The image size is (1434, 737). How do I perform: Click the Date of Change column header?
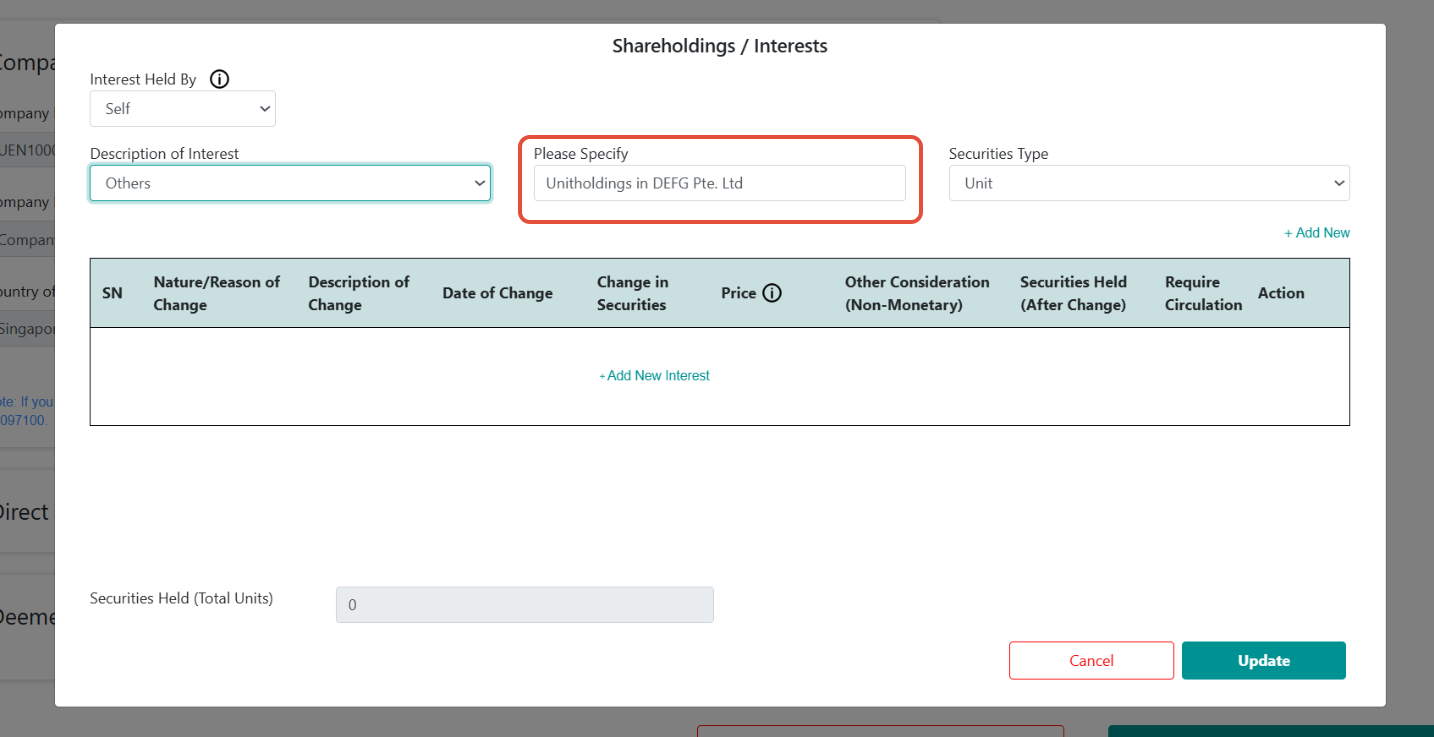pos(498,293)
